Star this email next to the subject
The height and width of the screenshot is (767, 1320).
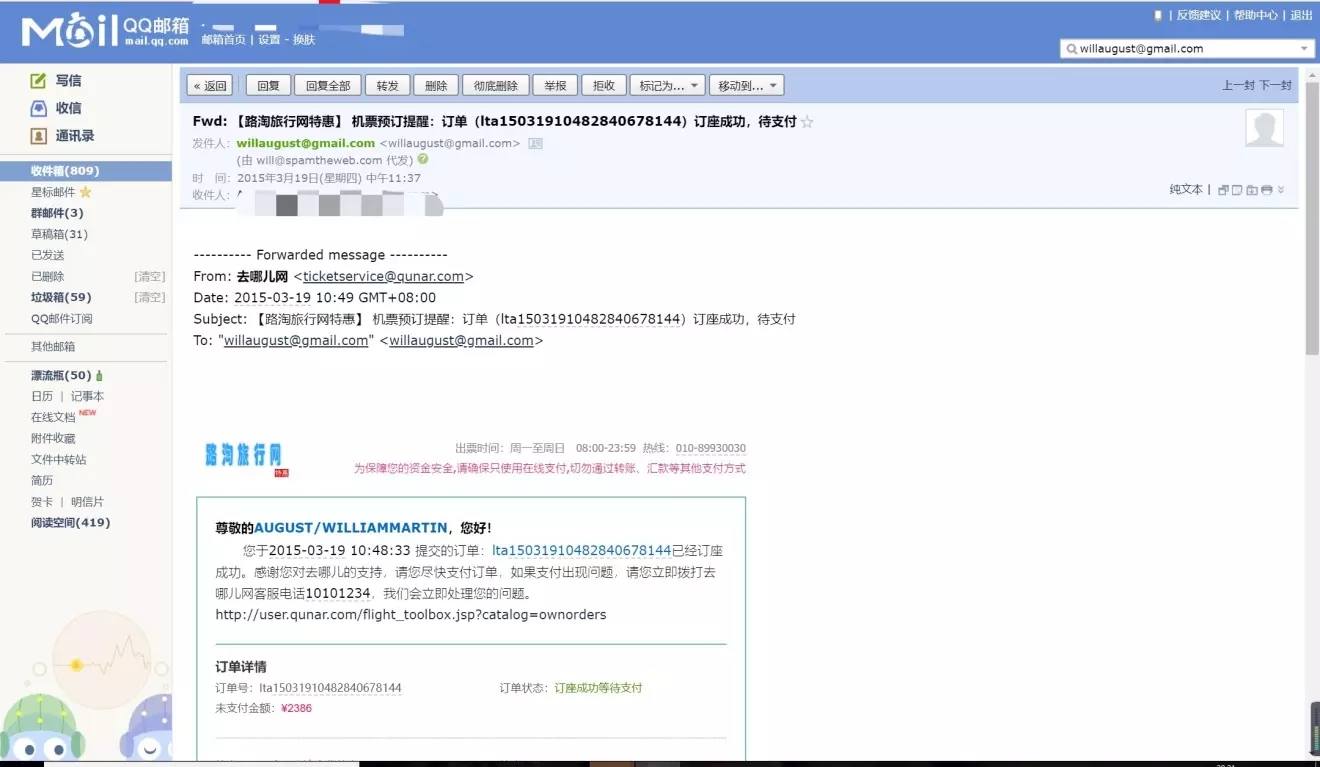(807, 122)
